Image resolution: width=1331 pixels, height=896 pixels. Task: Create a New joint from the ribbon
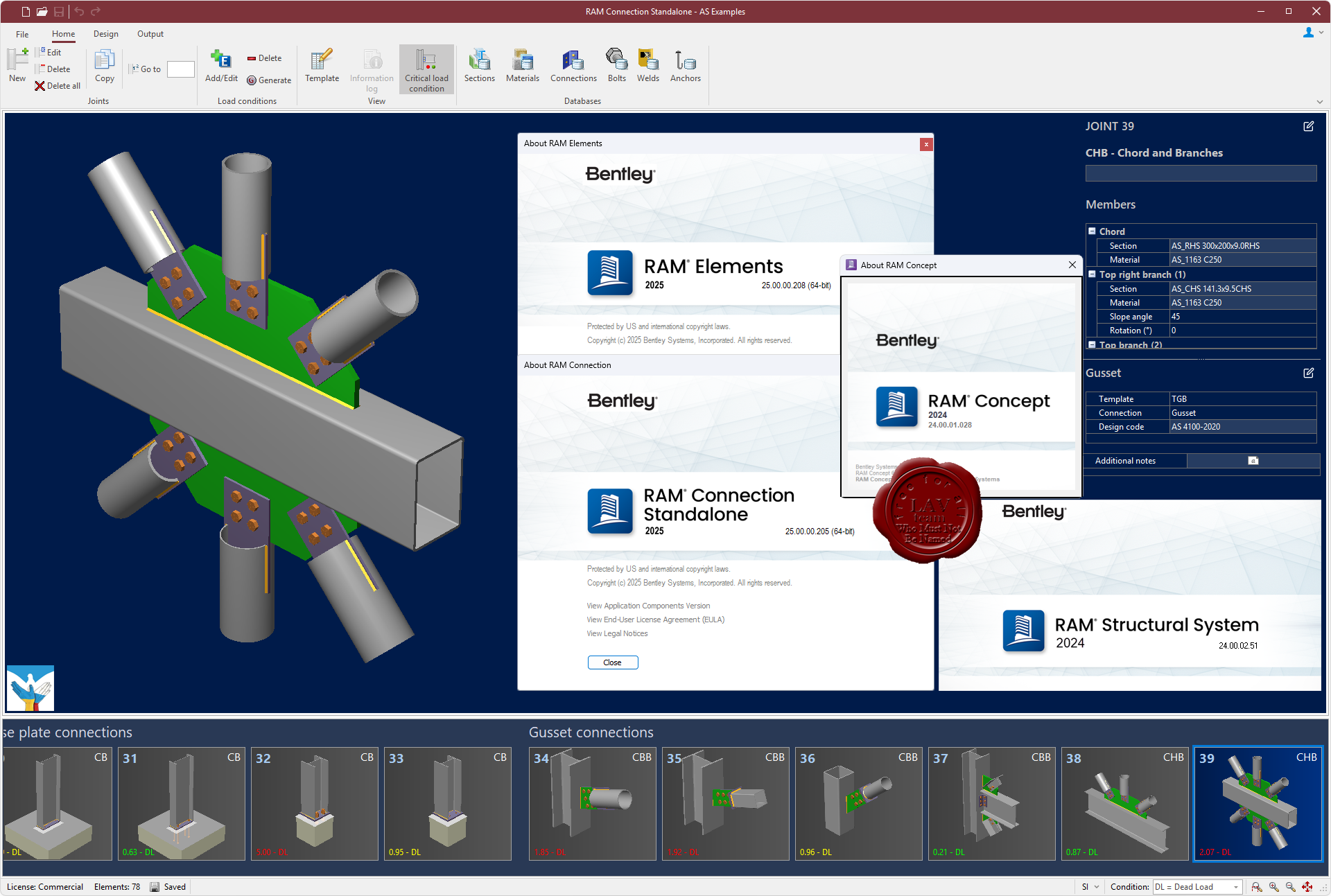17,65
